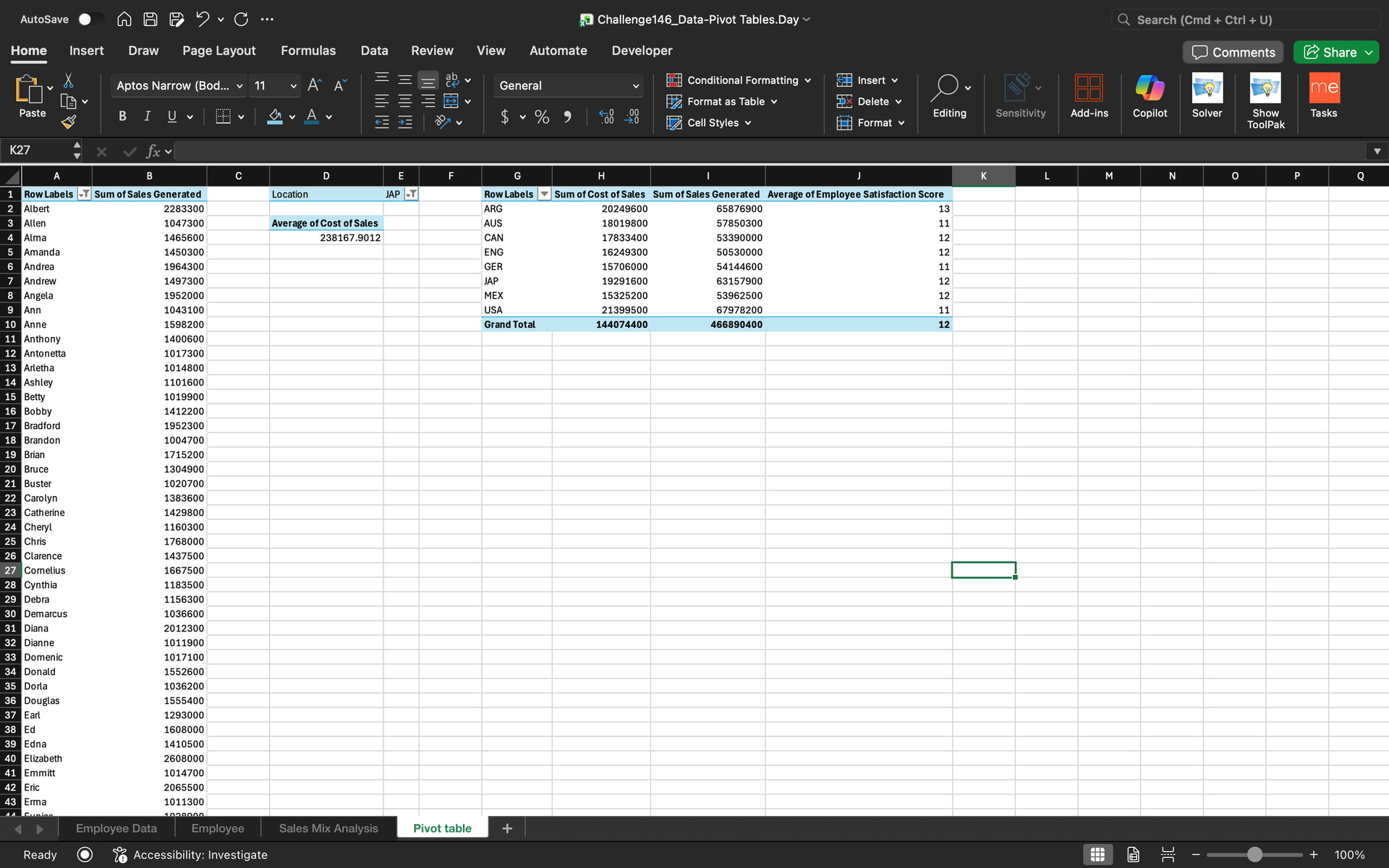1389x868 pixels.
Task: Click the Increase Font Size icon
Action: (314, 85)
